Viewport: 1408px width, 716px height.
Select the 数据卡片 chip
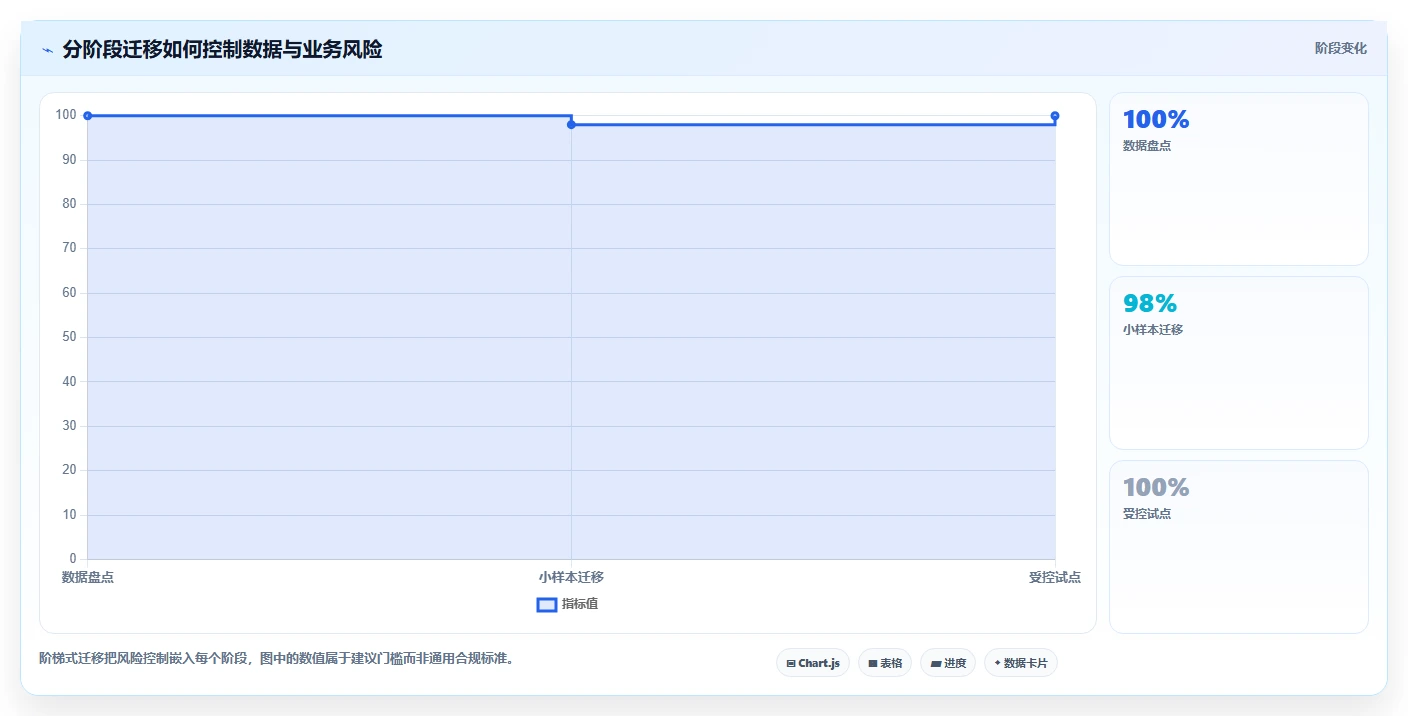point(1021,663)
